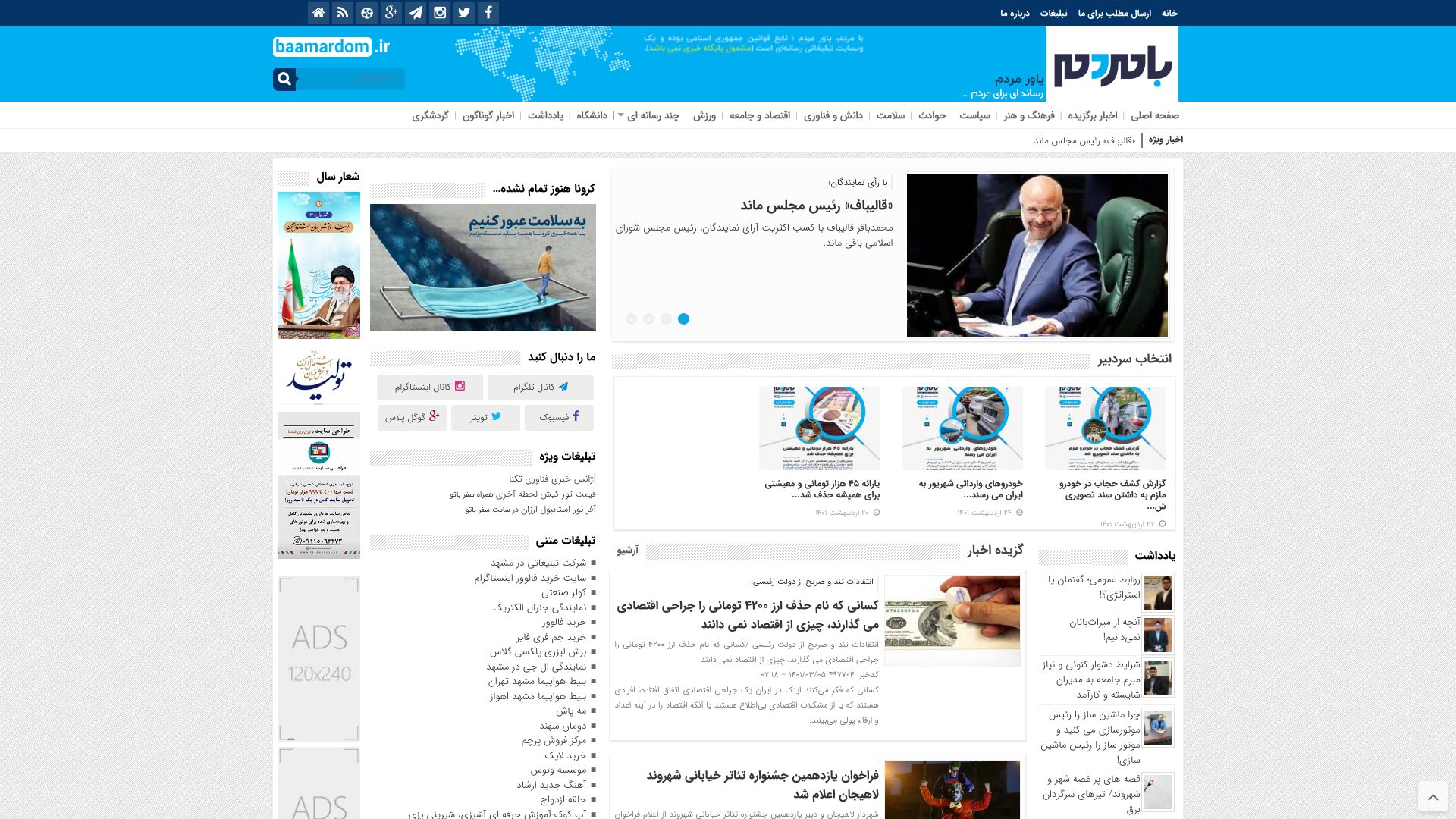This screenshot has height=819, width=1456.
Task: Open the ۴۲۰۰ تومانی currency article headline
Action: pos(748,614)
